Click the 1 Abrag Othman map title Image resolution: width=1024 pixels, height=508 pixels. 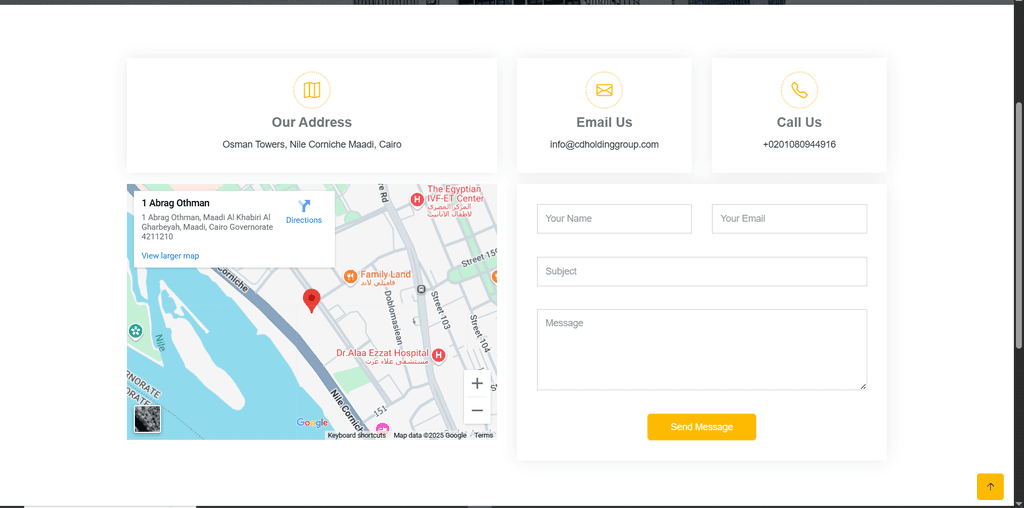176,203
